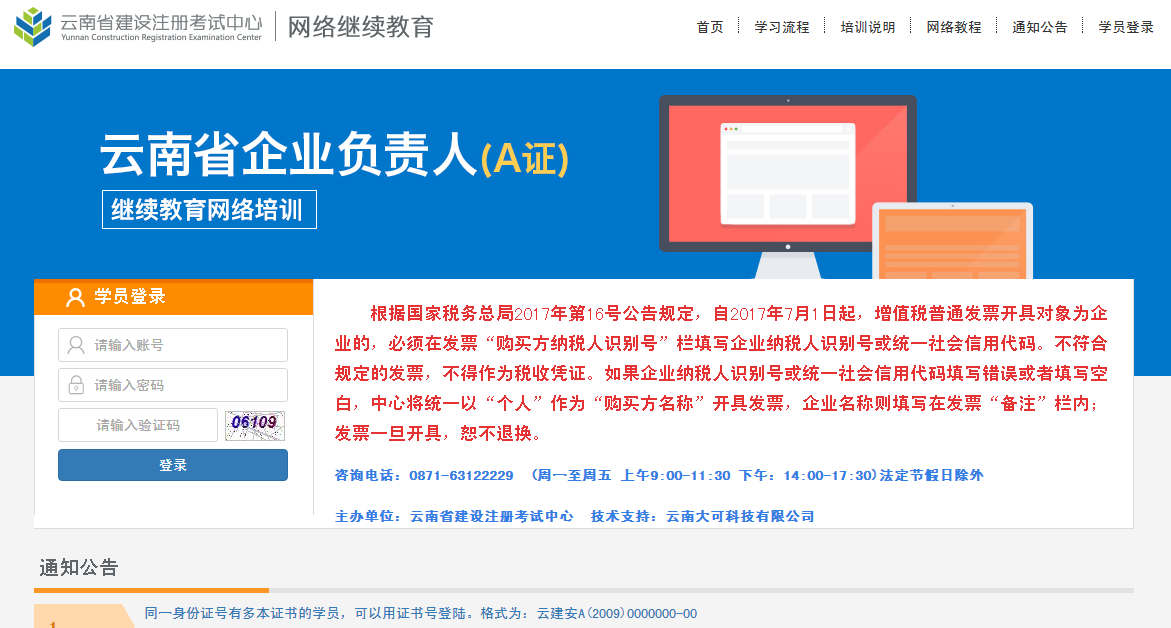Click the 继续教育网络培训 boxed banner label

(x=209, y=210)
